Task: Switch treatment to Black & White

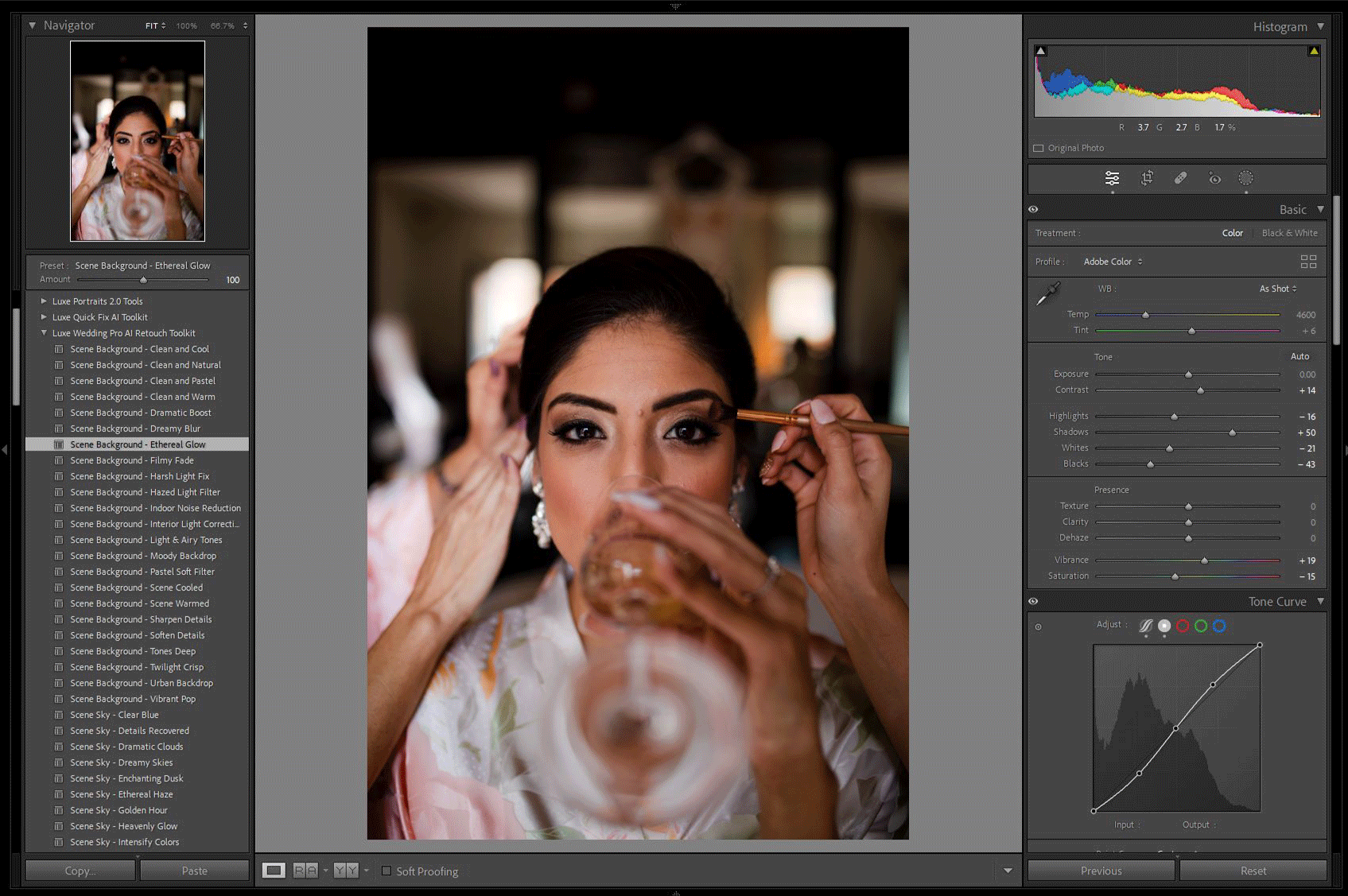Action: pos(1289,233)
